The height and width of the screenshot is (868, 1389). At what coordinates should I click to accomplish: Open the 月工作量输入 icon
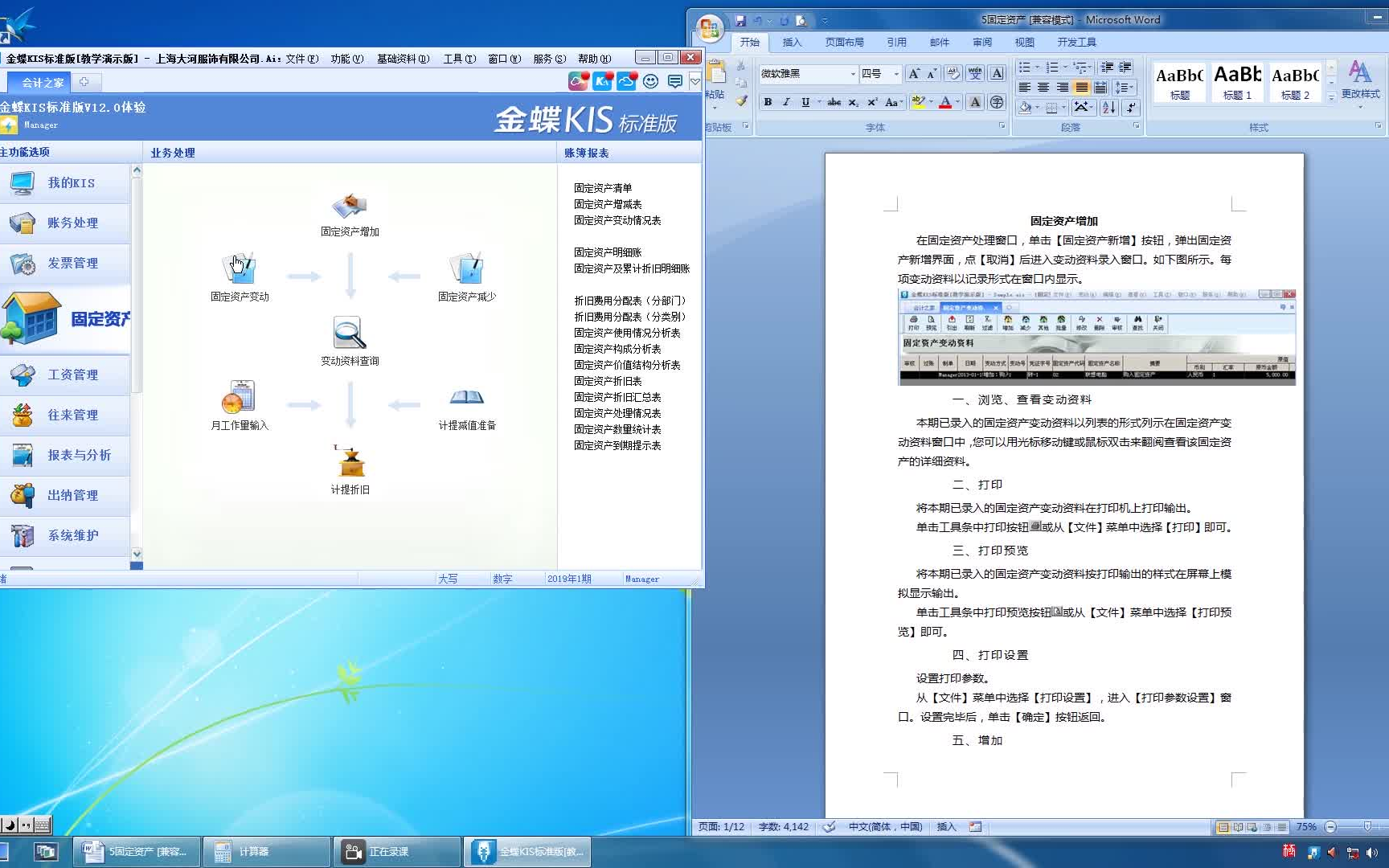click(239, 397)
